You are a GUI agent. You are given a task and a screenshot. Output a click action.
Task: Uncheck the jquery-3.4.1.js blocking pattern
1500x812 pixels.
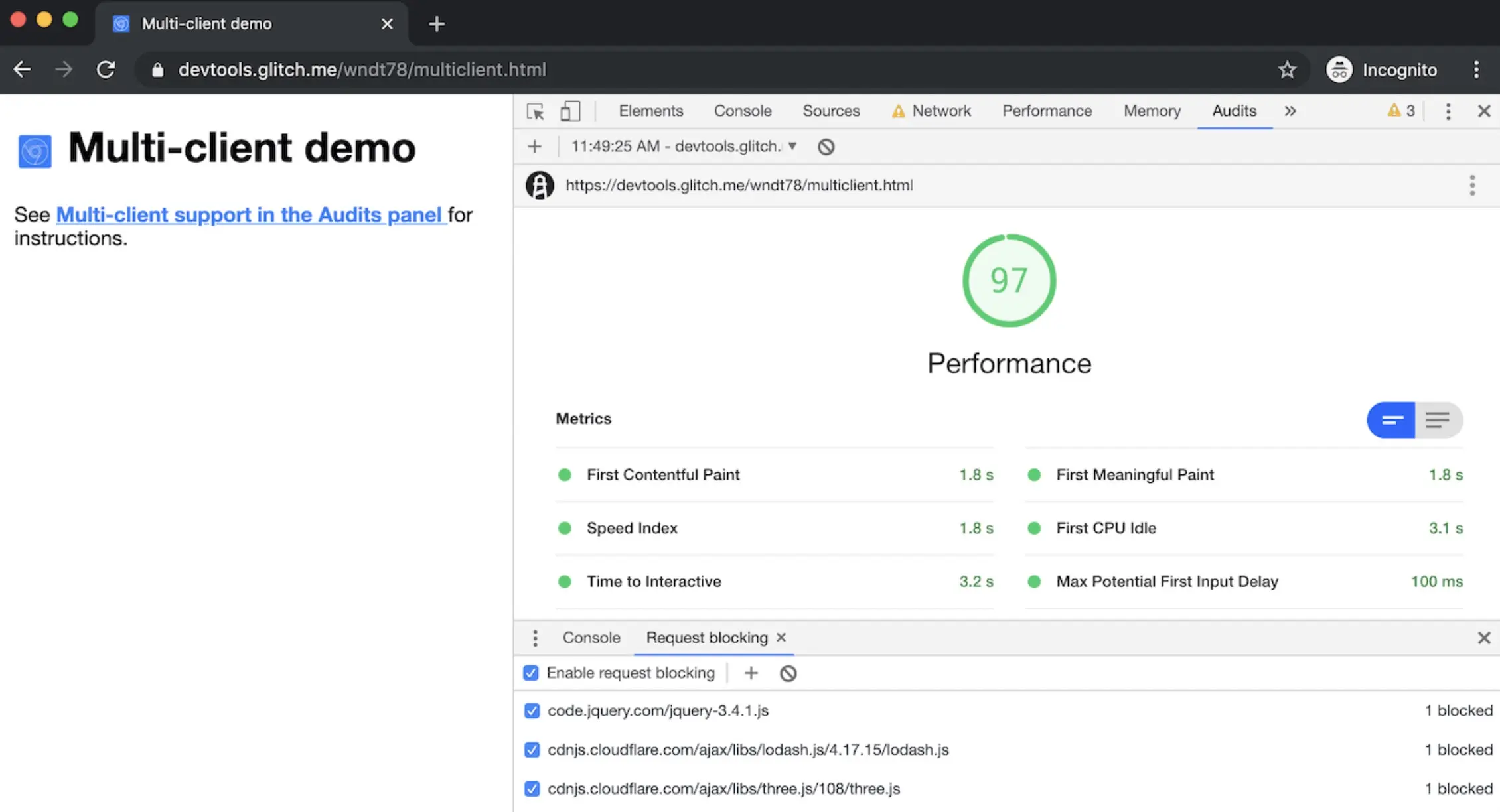[x=532, y=711]
